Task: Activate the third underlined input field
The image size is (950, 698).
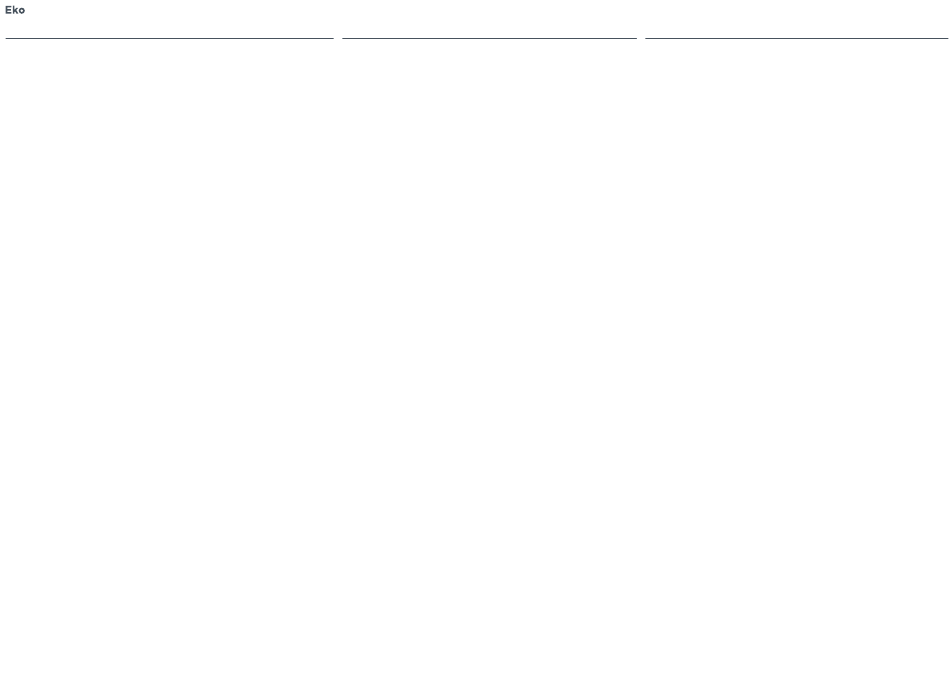Action: (x=797, y=31)
